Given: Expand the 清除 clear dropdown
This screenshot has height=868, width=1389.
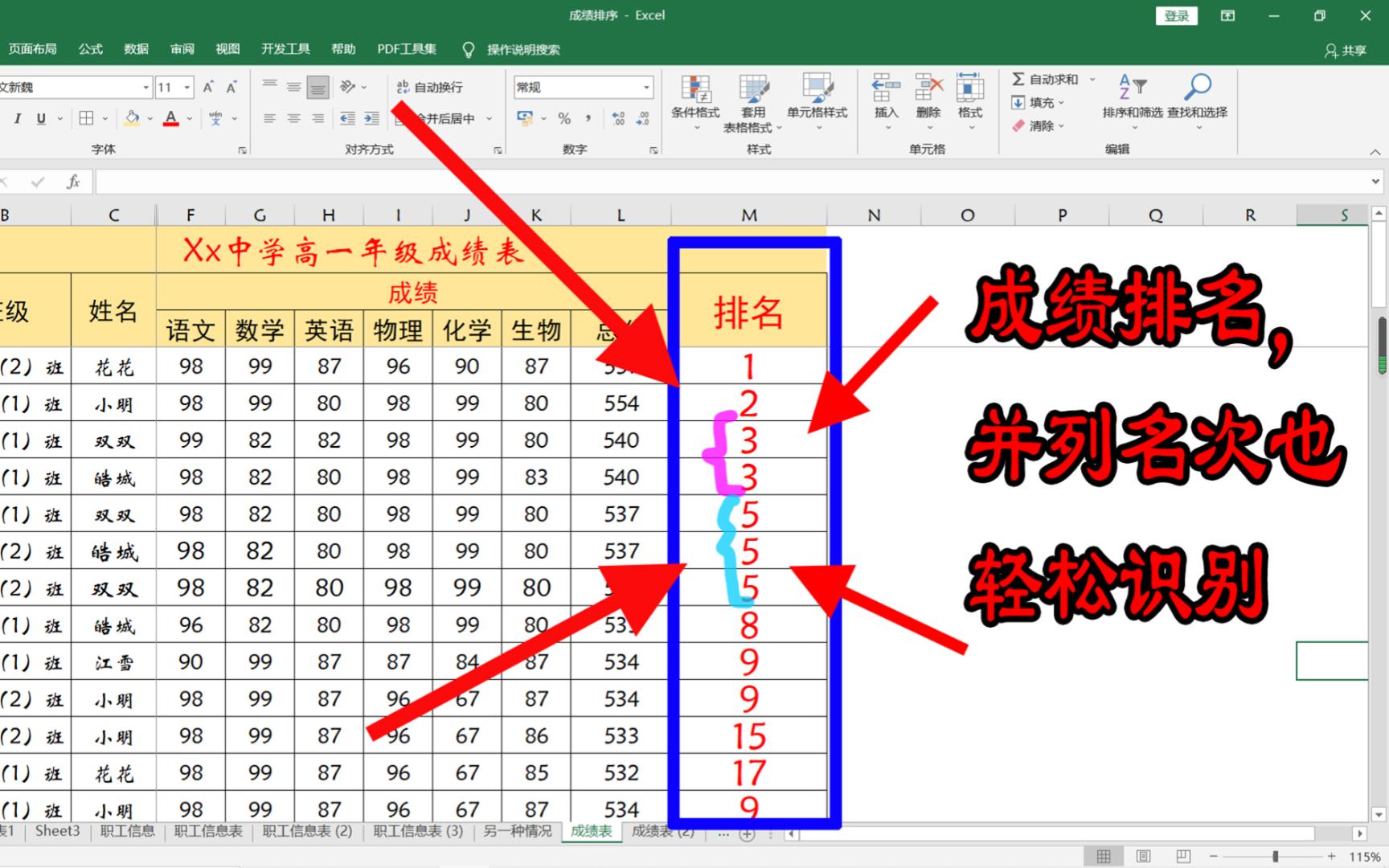Looking at the screenshot, I should click(1061, 126).
